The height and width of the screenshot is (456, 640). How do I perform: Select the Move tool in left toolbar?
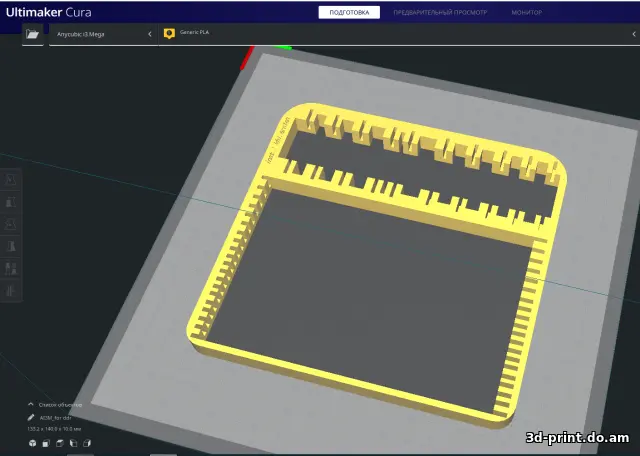11,179
